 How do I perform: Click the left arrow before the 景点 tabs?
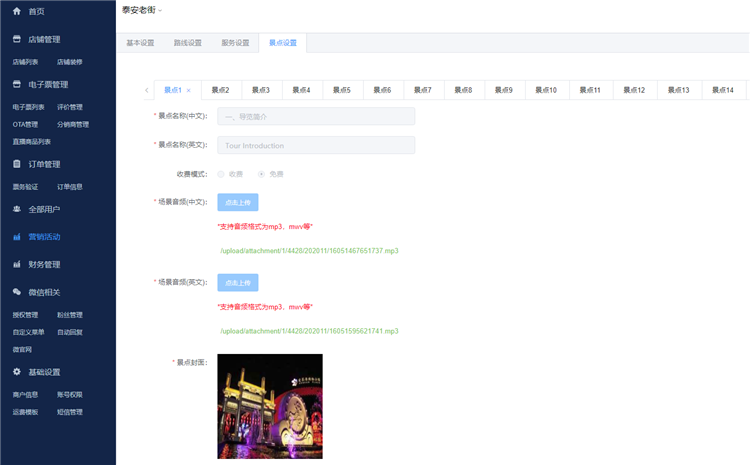pyautogui.click(x=147, y=90)
